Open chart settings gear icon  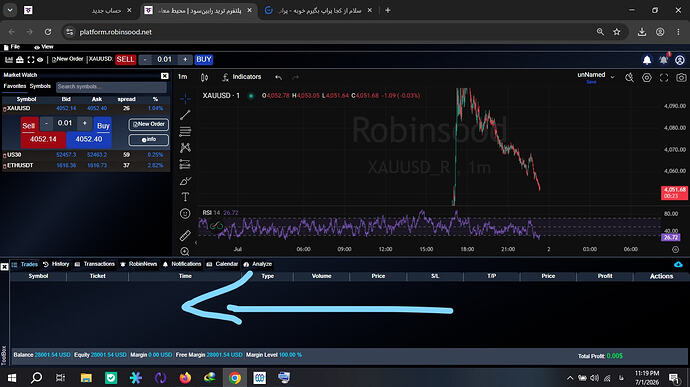[646, 77]
